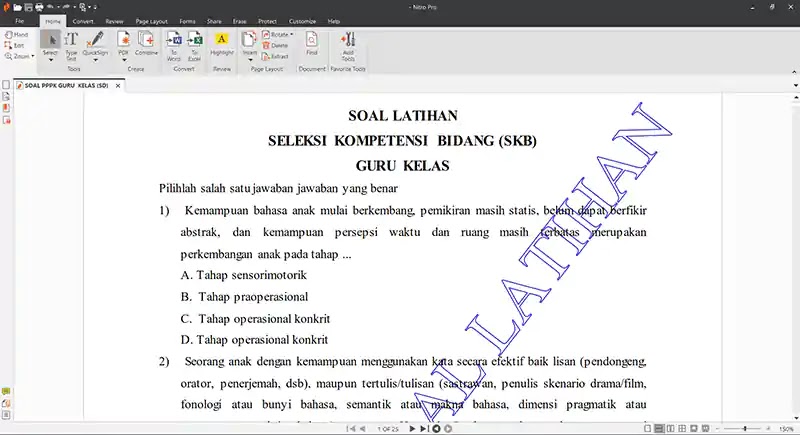Open the Customize ribbon tab
Screen dimensions: 800x435
coord(303,21)
